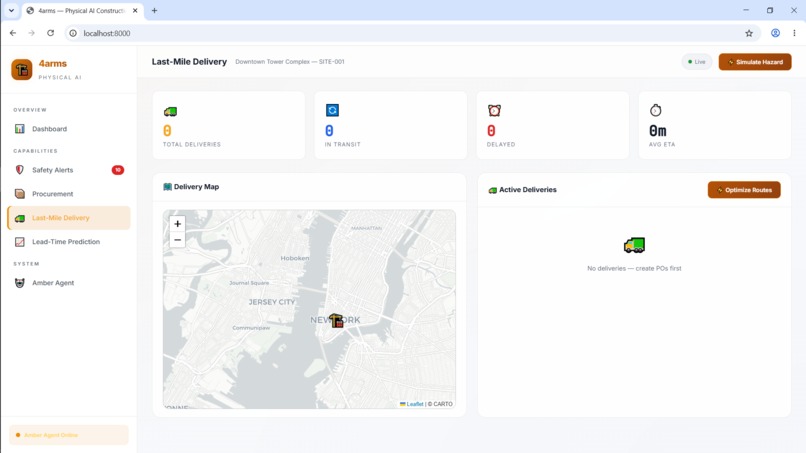Zoom in on the delivery map
The width and height of the screenshot is (806, 453).
177,224
